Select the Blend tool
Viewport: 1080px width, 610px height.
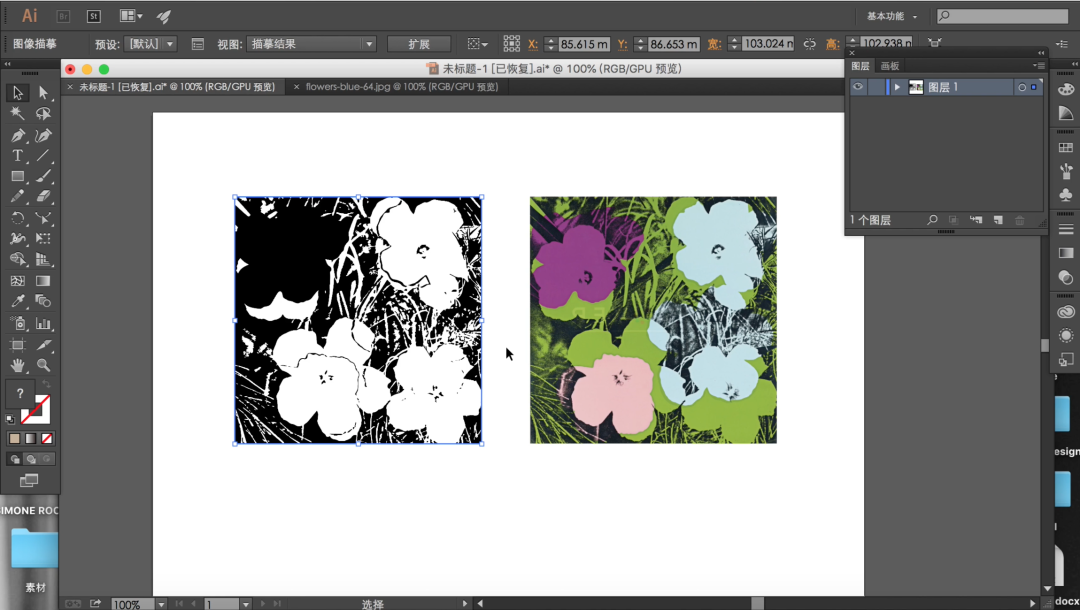tap(43, 301)
